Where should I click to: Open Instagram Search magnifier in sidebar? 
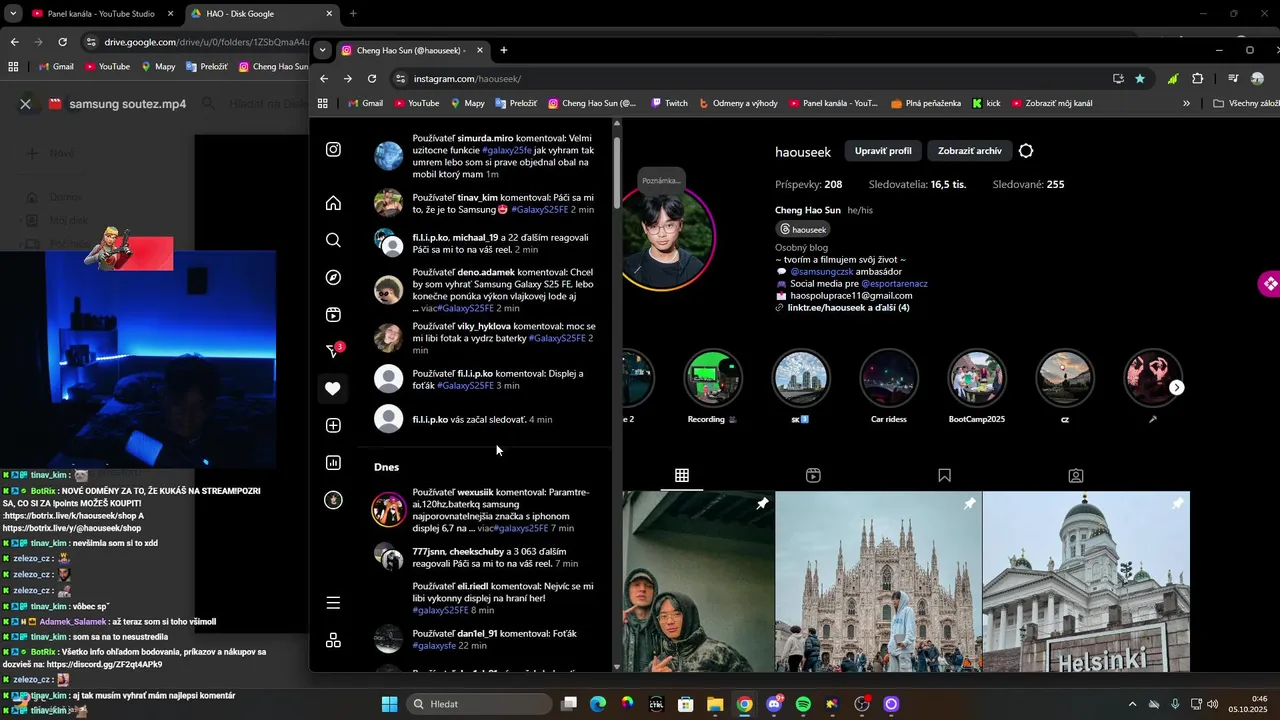[x=333, y=240]
